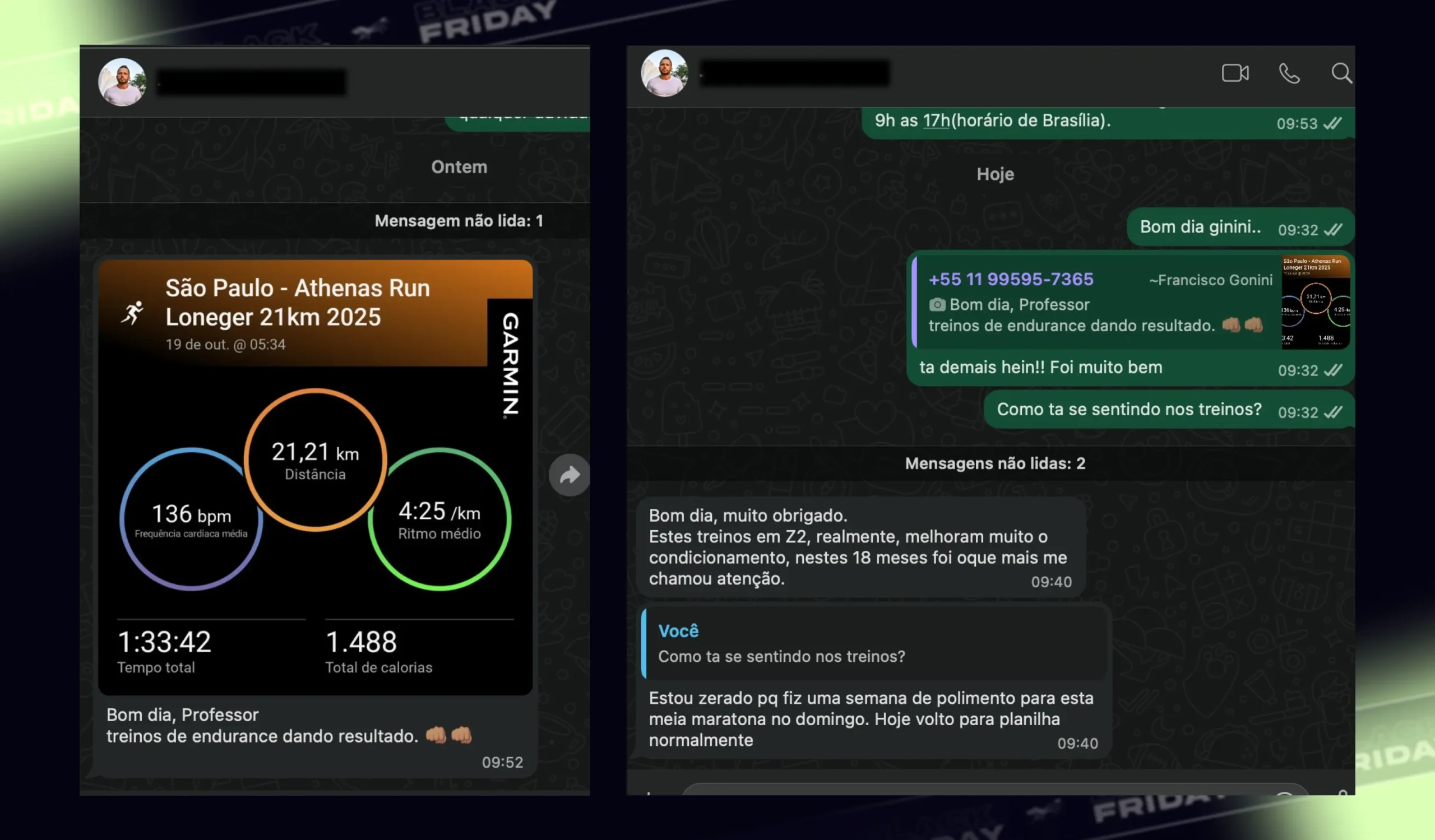Click the message starting "Bom dia, muito obrigado."
Viewport: 1435px width, 840px height.
(860, 547)
